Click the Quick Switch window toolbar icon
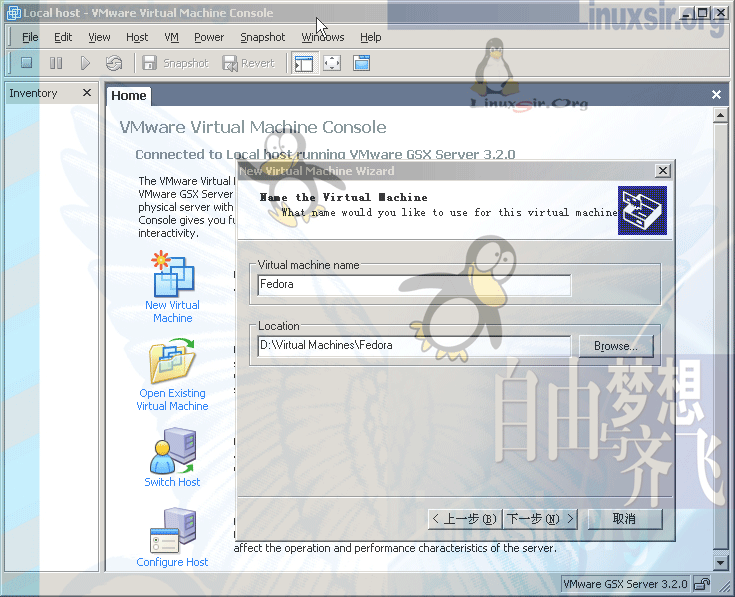This screenshot has width=735, height=597. pyautogui.click(x=361, y=63)
